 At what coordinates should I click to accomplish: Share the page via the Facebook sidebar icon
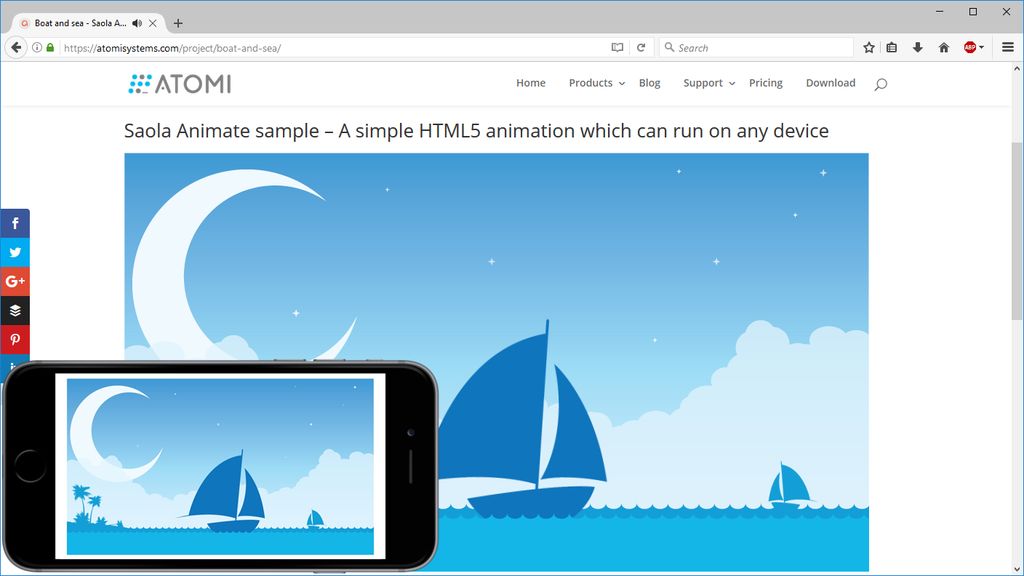(14, 223)
